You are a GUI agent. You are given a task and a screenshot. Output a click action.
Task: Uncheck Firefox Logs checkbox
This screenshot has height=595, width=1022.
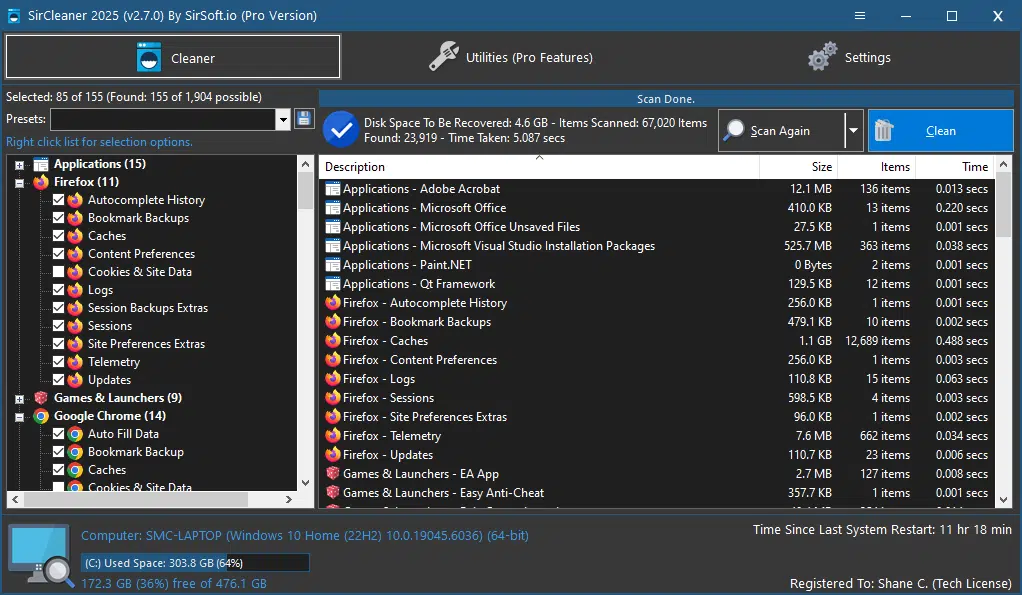tap(59, 290)
